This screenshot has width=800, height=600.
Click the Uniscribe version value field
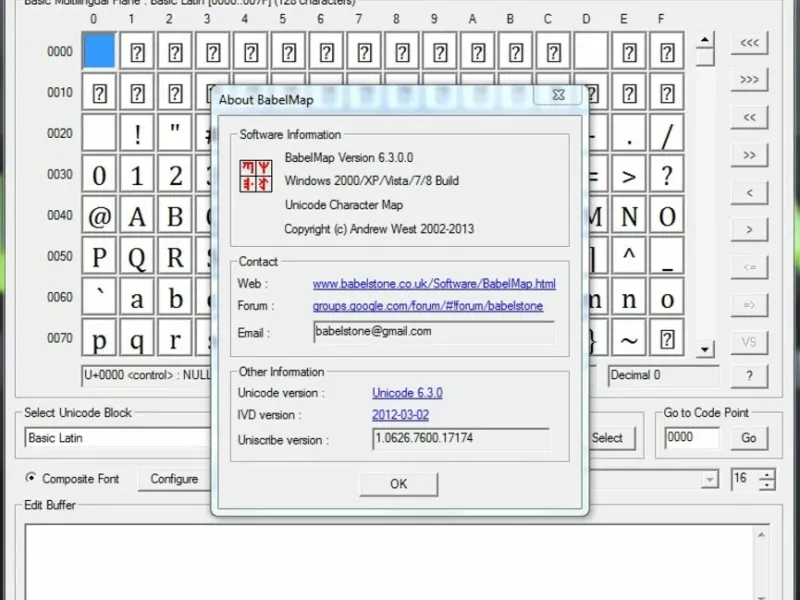click(461, 439)
